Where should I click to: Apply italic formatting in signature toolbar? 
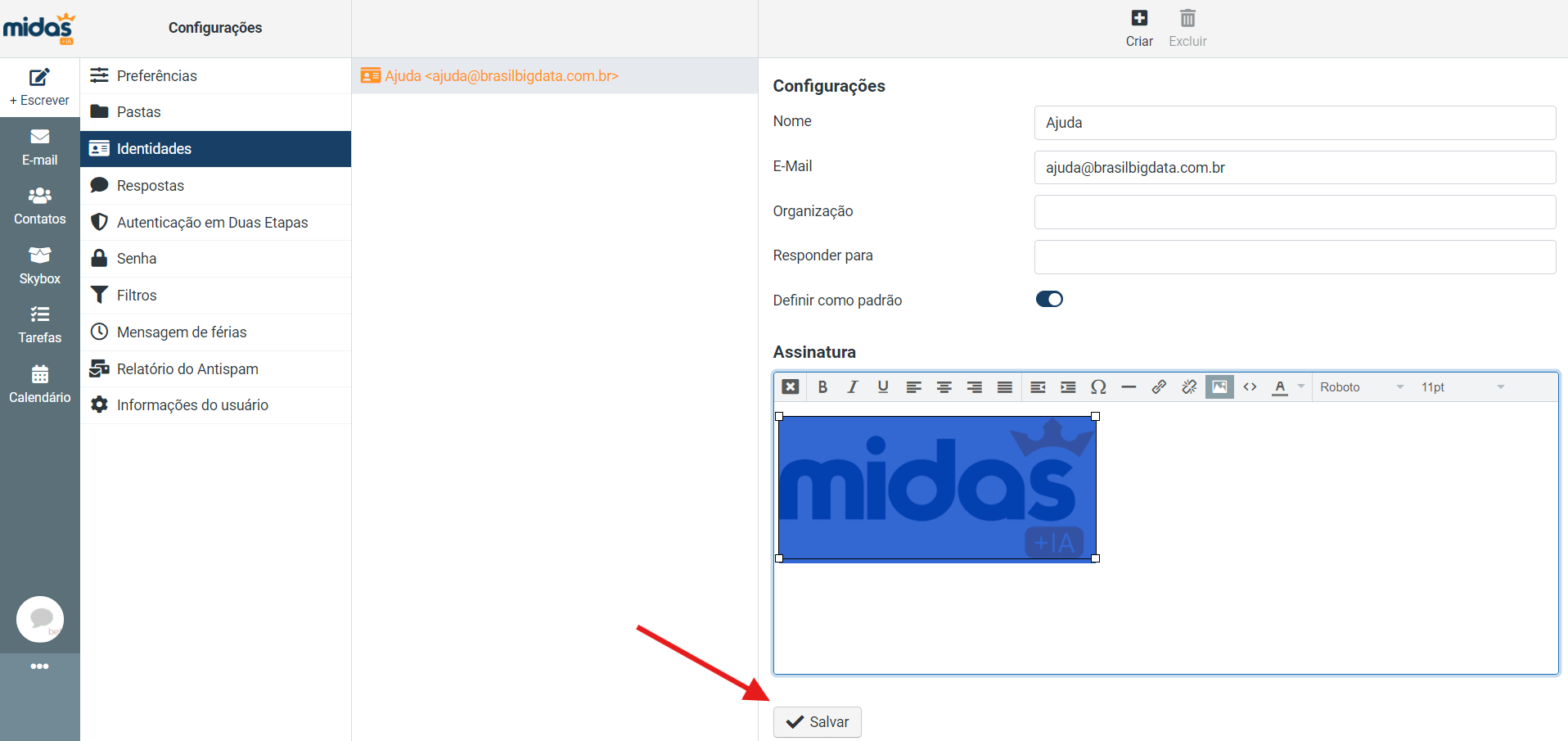point(853,387)
